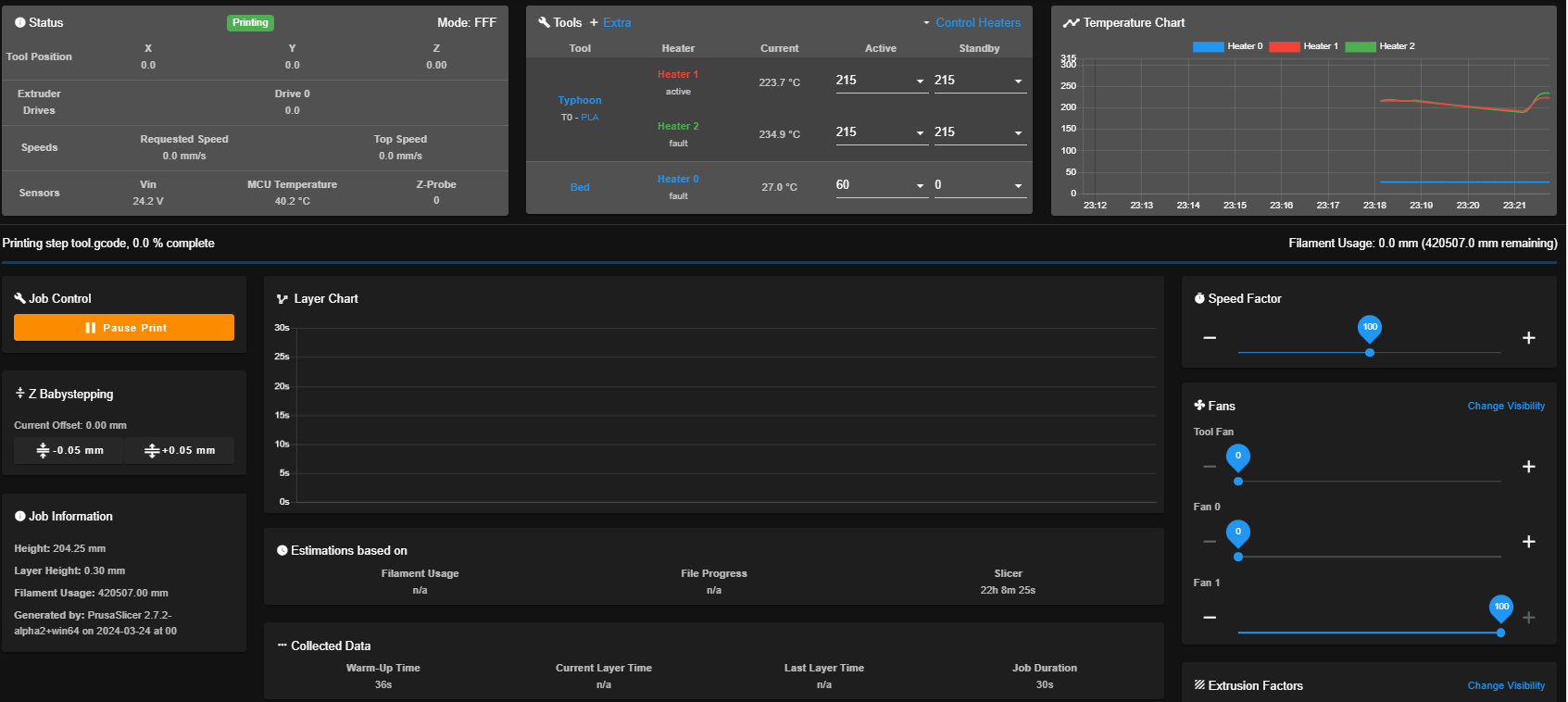Expand Heater 1 active temperature dropdown
The height and width of the screenshot is (702, 1568).
pyautogui.click(x=921, y=81)
